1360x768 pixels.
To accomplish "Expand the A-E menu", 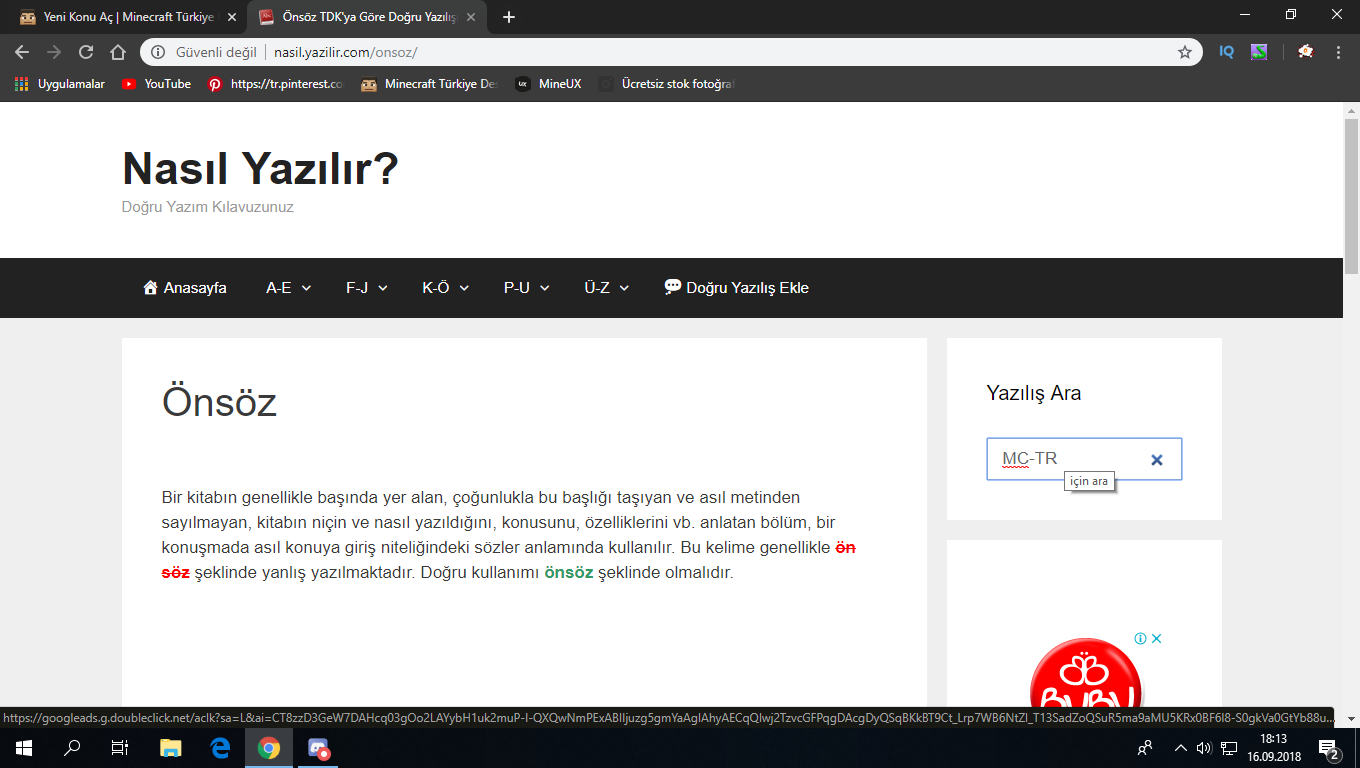I will (288, 288).
